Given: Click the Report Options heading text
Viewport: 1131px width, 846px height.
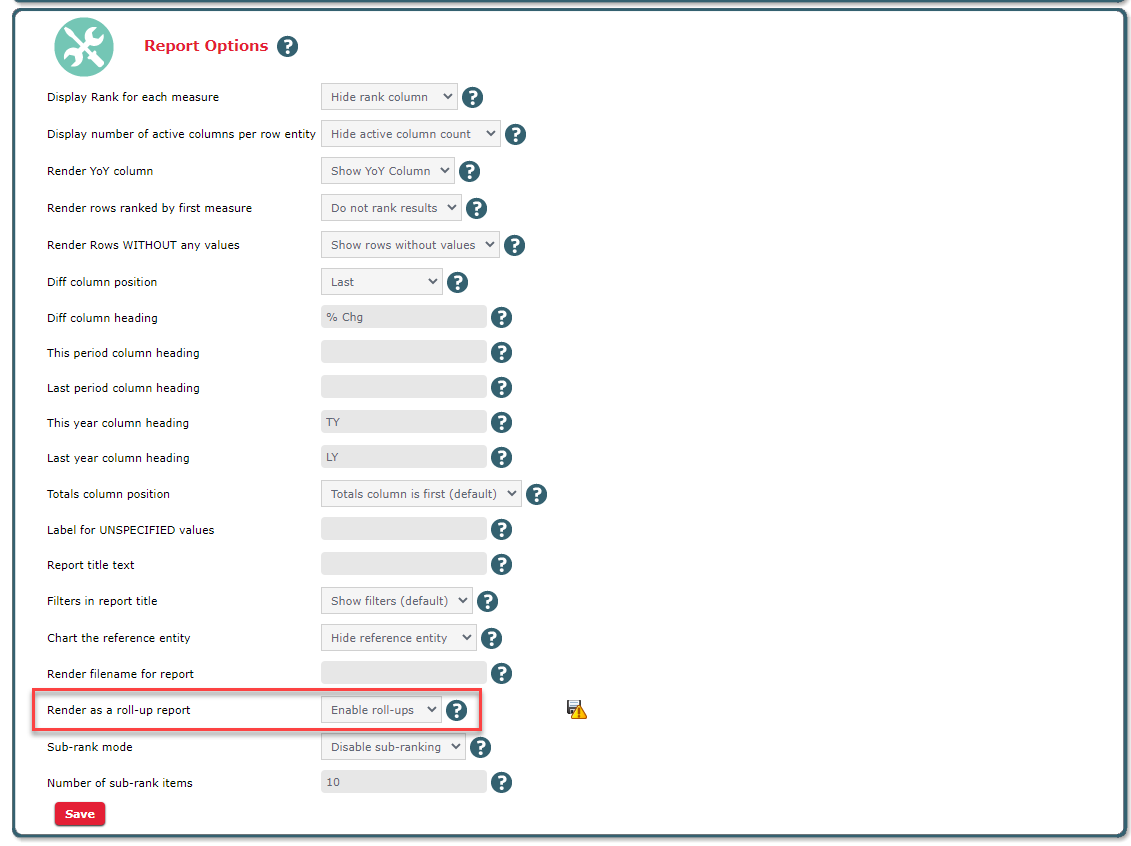Looking at the screenshot, I should 206,46.
